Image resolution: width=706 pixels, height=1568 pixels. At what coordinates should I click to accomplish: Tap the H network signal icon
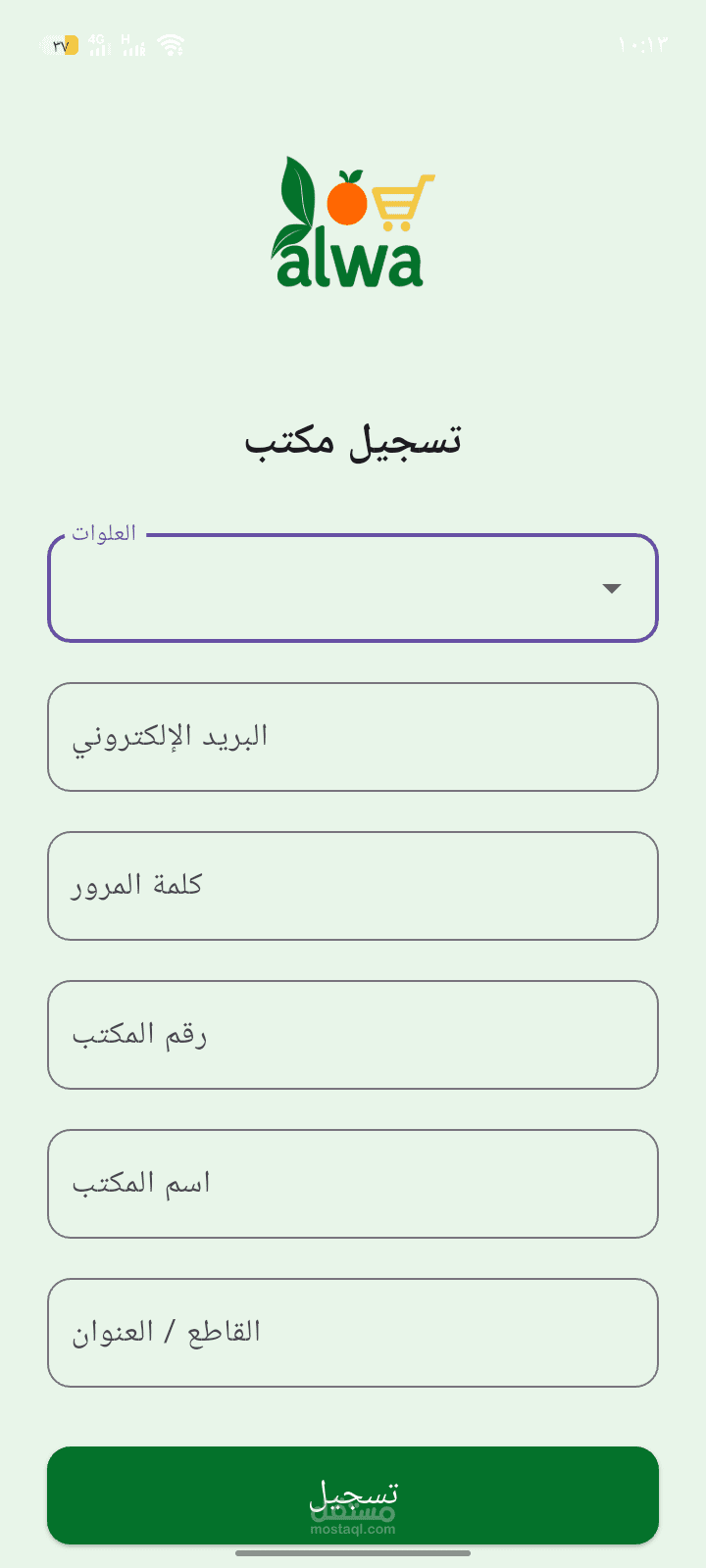[132, 45]
